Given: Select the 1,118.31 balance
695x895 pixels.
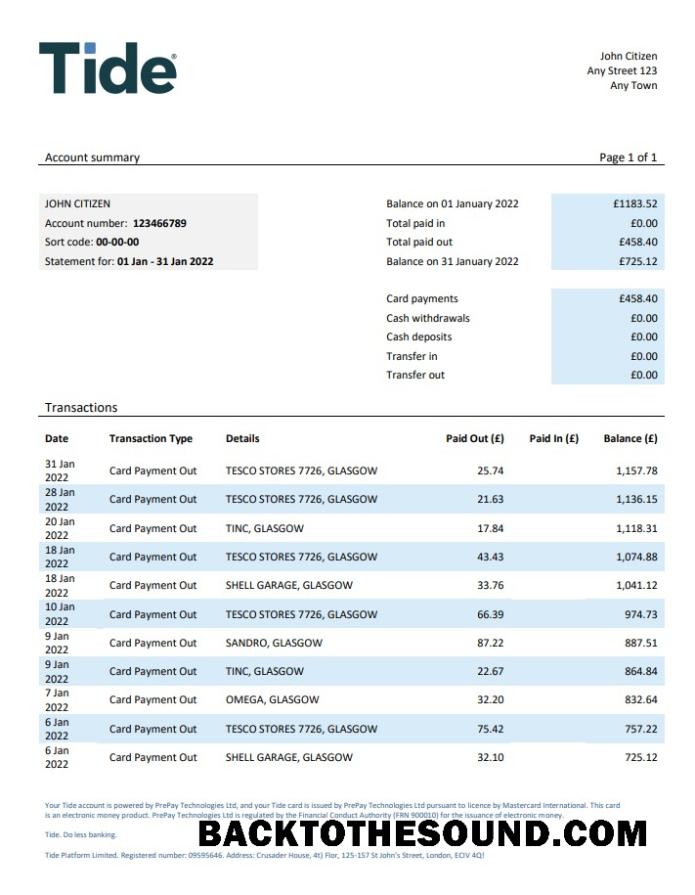Looking at the screenshot, I should [x=637, y=529].
